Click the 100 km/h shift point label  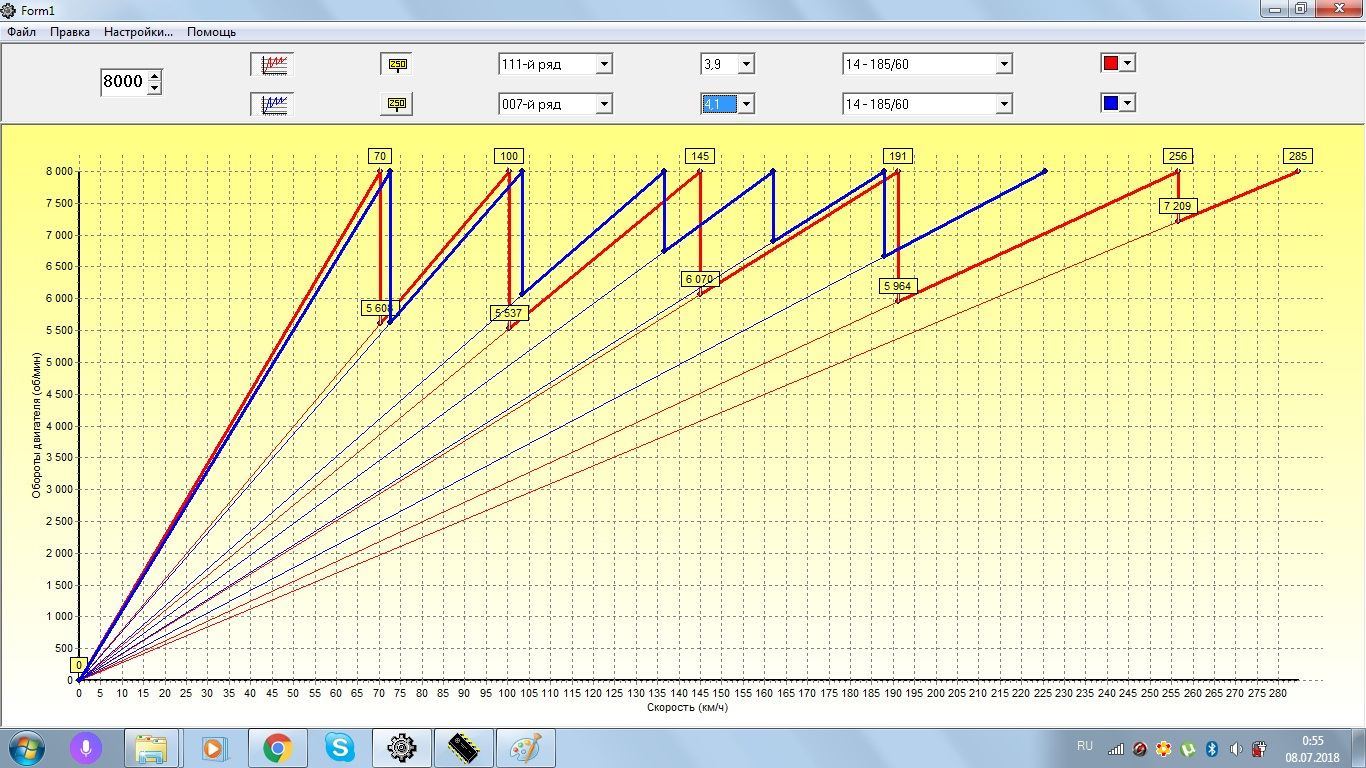point(509,156)
